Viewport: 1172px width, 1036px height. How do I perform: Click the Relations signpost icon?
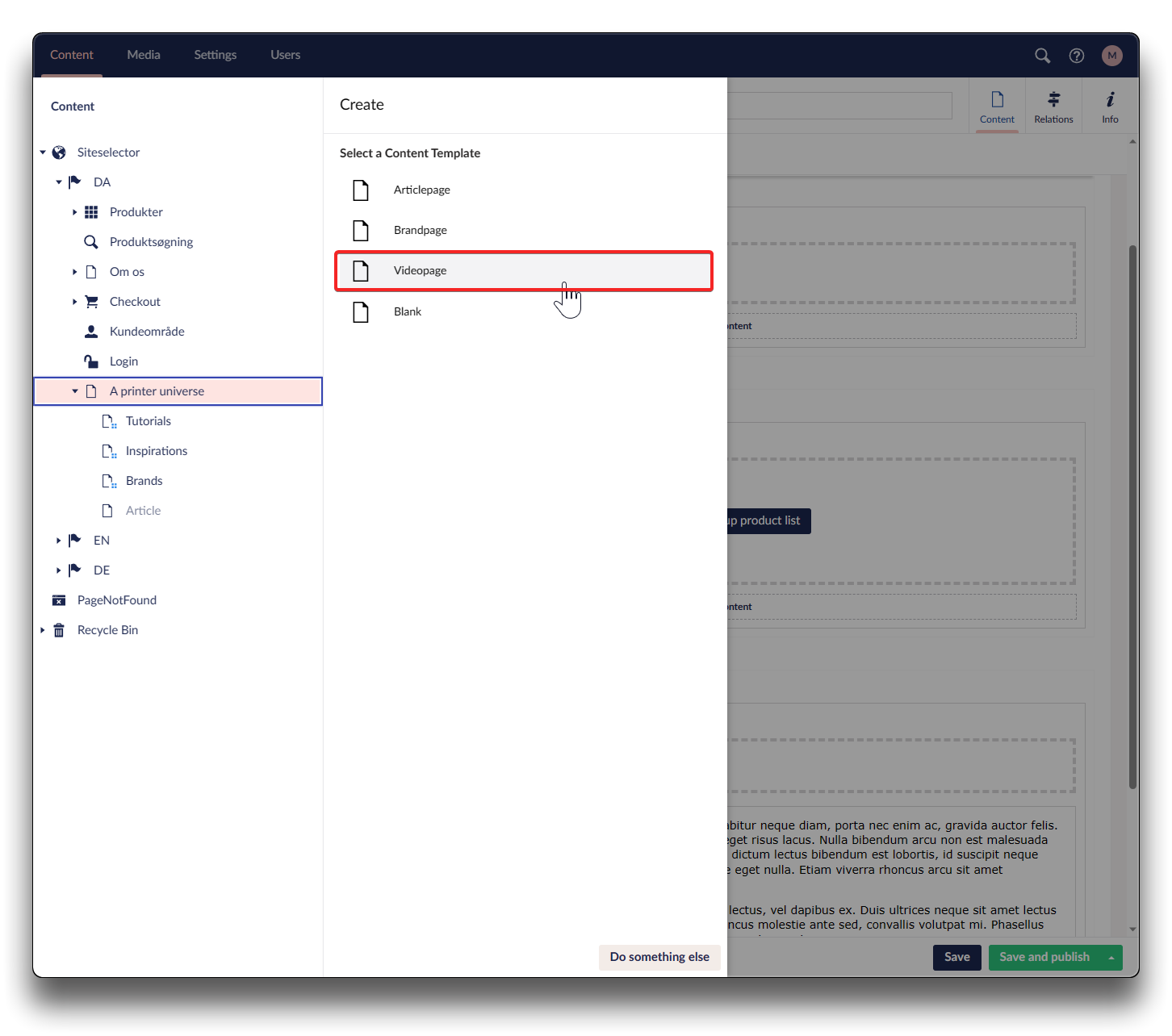point(1053,99)
